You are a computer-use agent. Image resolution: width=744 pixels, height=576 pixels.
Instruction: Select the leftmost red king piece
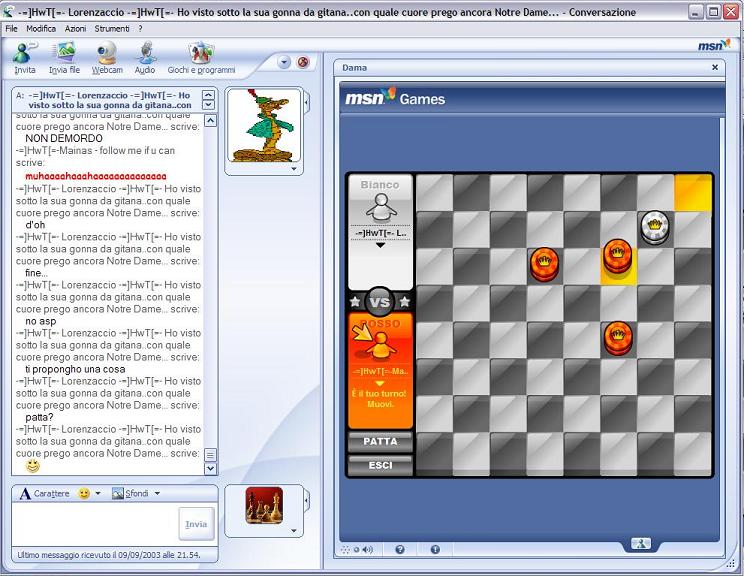544,264
